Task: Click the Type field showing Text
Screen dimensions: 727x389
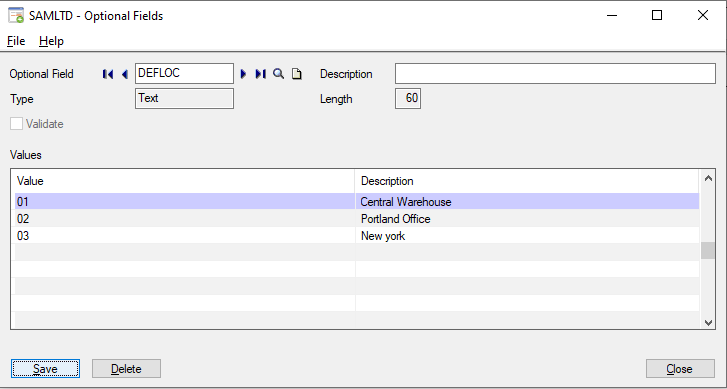Action: [x=184, y=99]
